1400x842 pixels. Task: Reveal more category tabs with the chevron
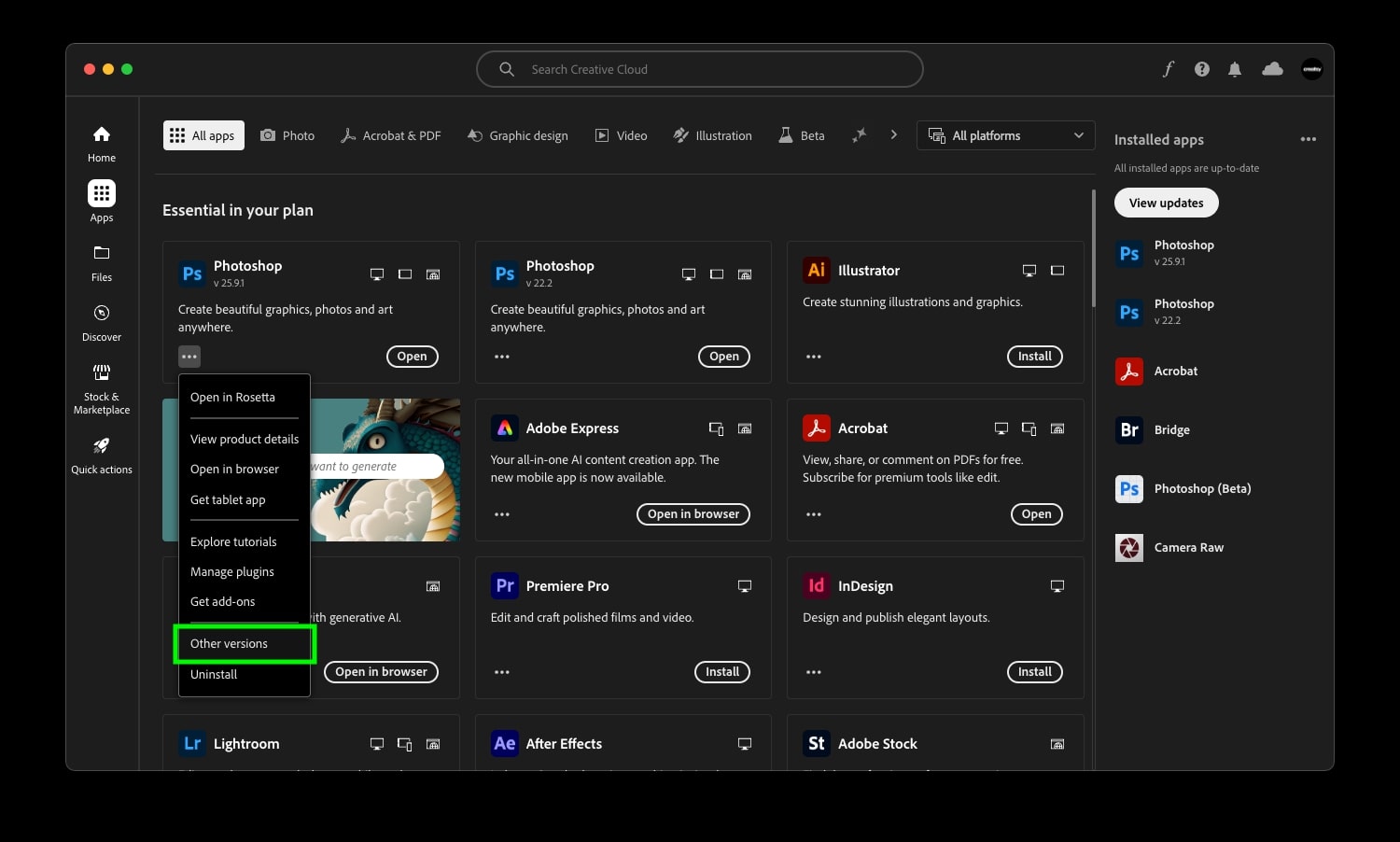893,135
